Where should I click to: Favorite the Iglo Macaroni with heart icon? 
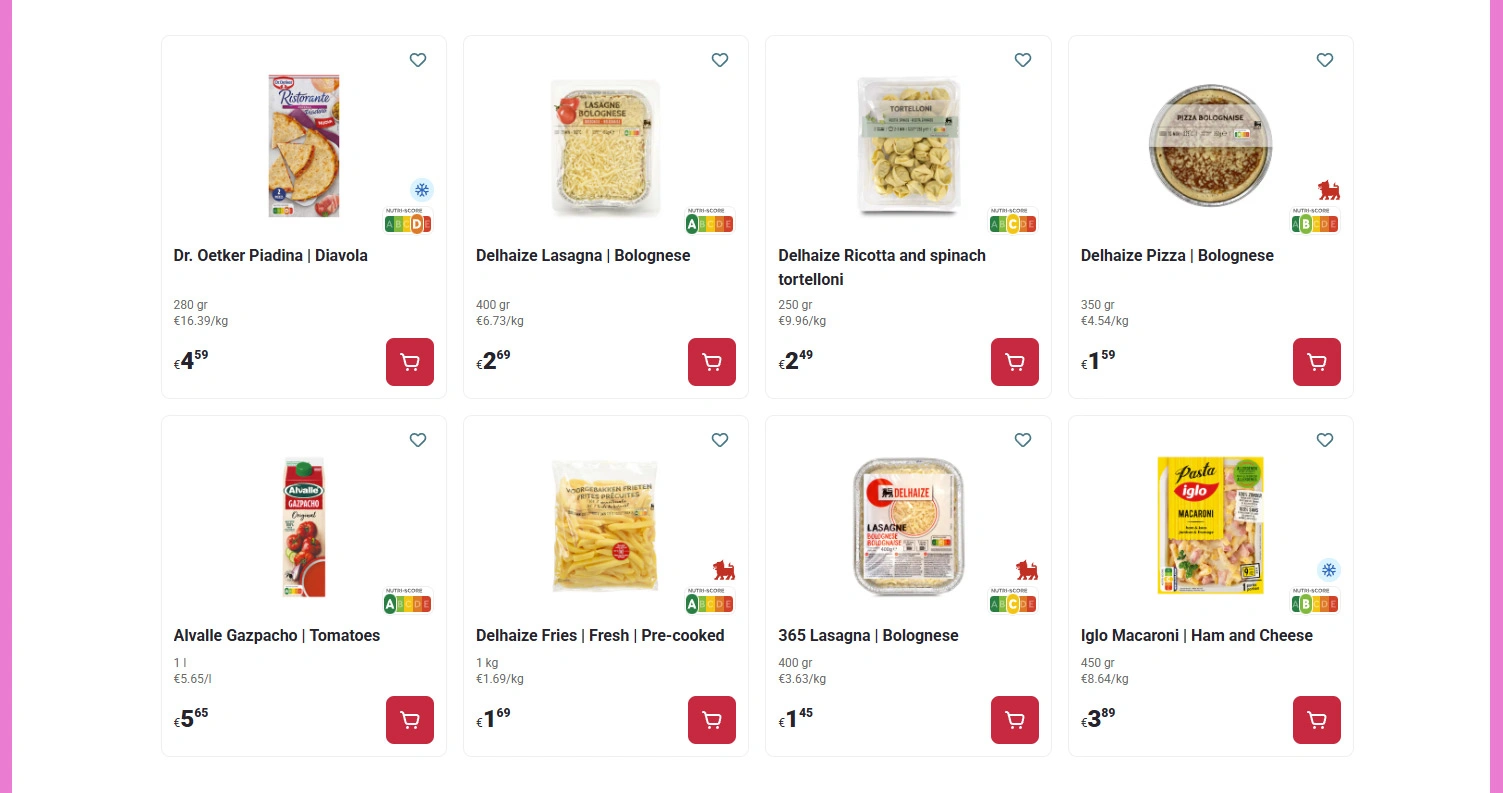point(1325,440)
